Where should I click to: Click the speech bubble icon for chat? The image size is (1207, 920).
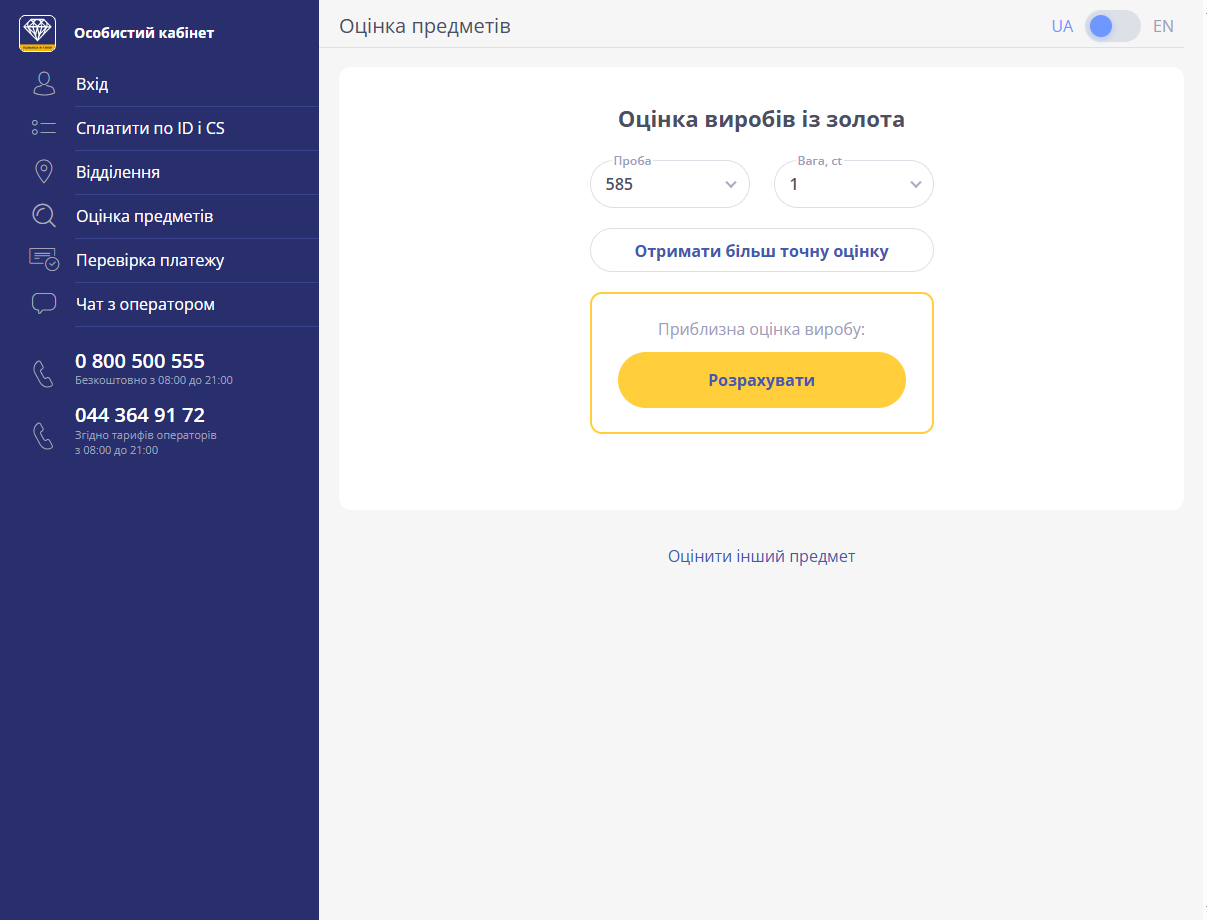click(x=44, y=304)
